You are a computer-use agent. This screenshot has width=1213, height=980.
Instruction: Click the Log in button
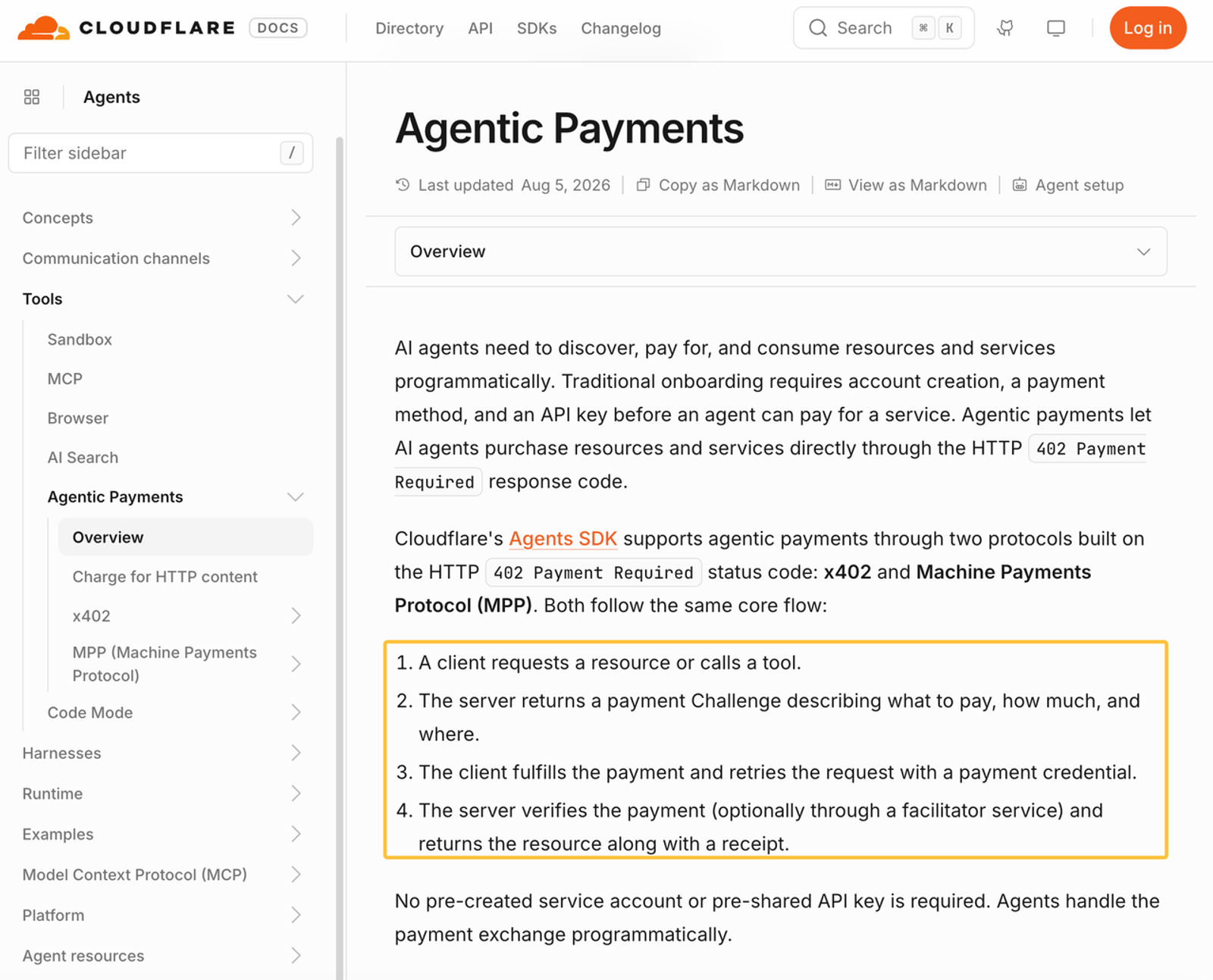[x=1147, y=28]
